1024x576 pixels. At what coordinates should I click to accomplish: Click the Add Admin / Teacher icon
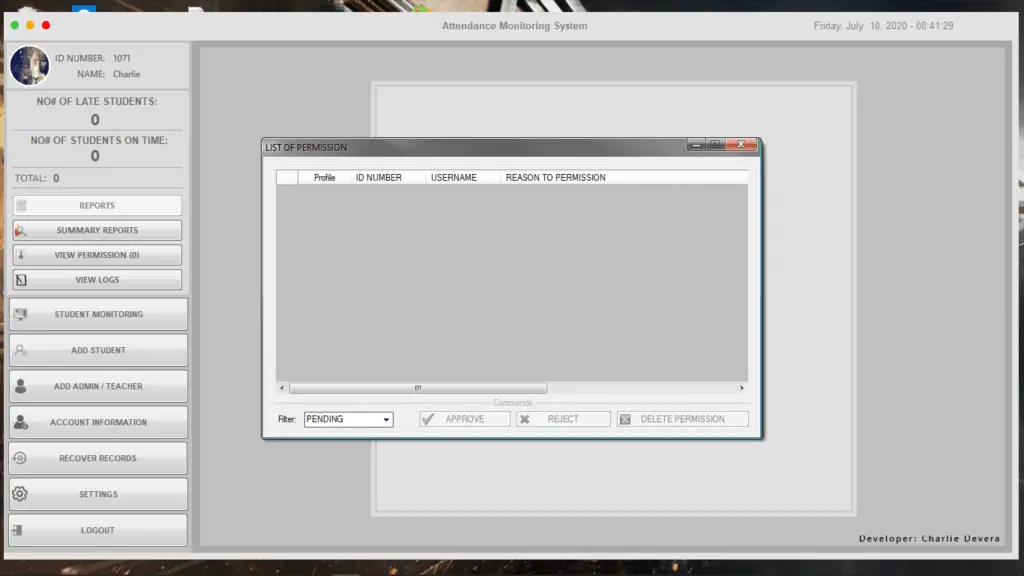click(21, 386)
